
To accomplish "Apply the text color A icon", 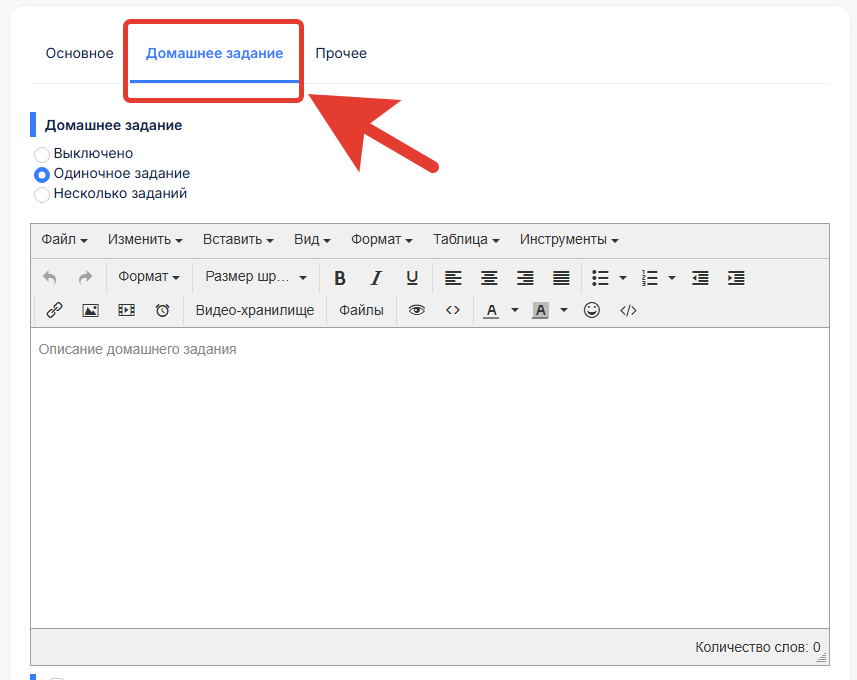I will (x=491, y=310).
